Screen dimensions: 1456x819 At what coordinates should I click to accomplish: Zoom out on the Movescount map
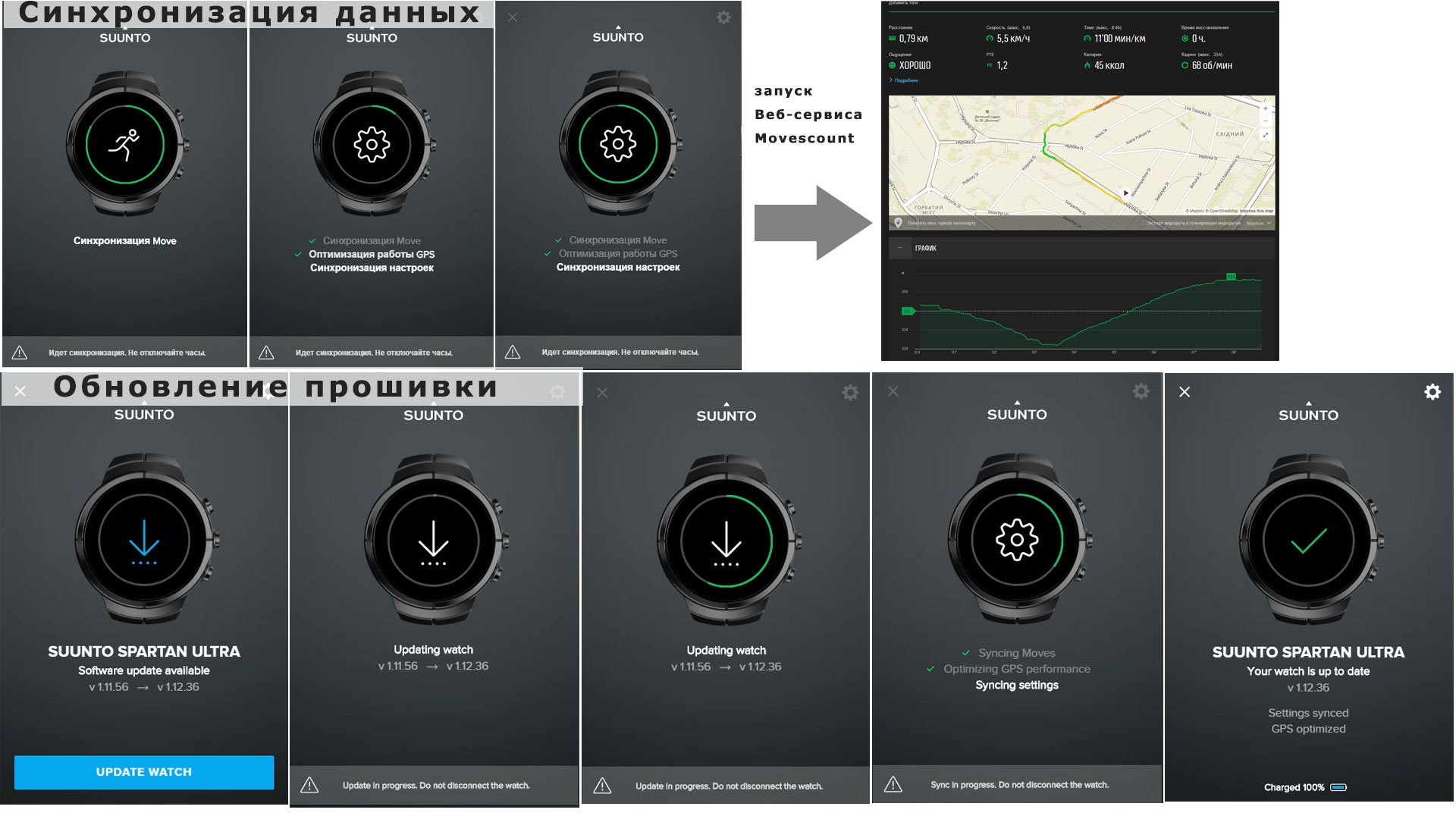pyautogui.click(x=1265, y=121)
